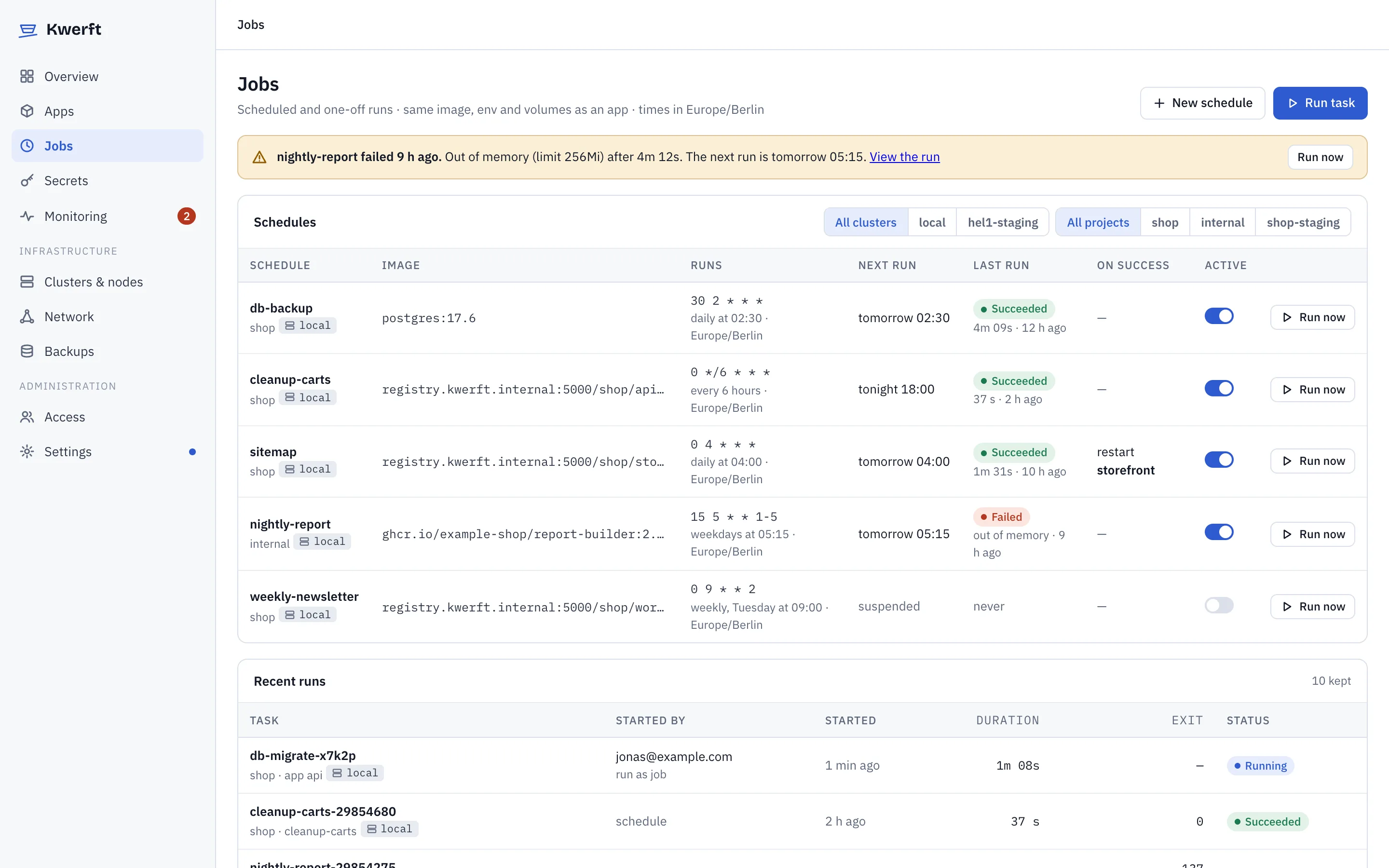The height and width of the screenshot is (868, 1389).
Task: Click the local cluster tag on db-backup
Action: pos(308,325)
